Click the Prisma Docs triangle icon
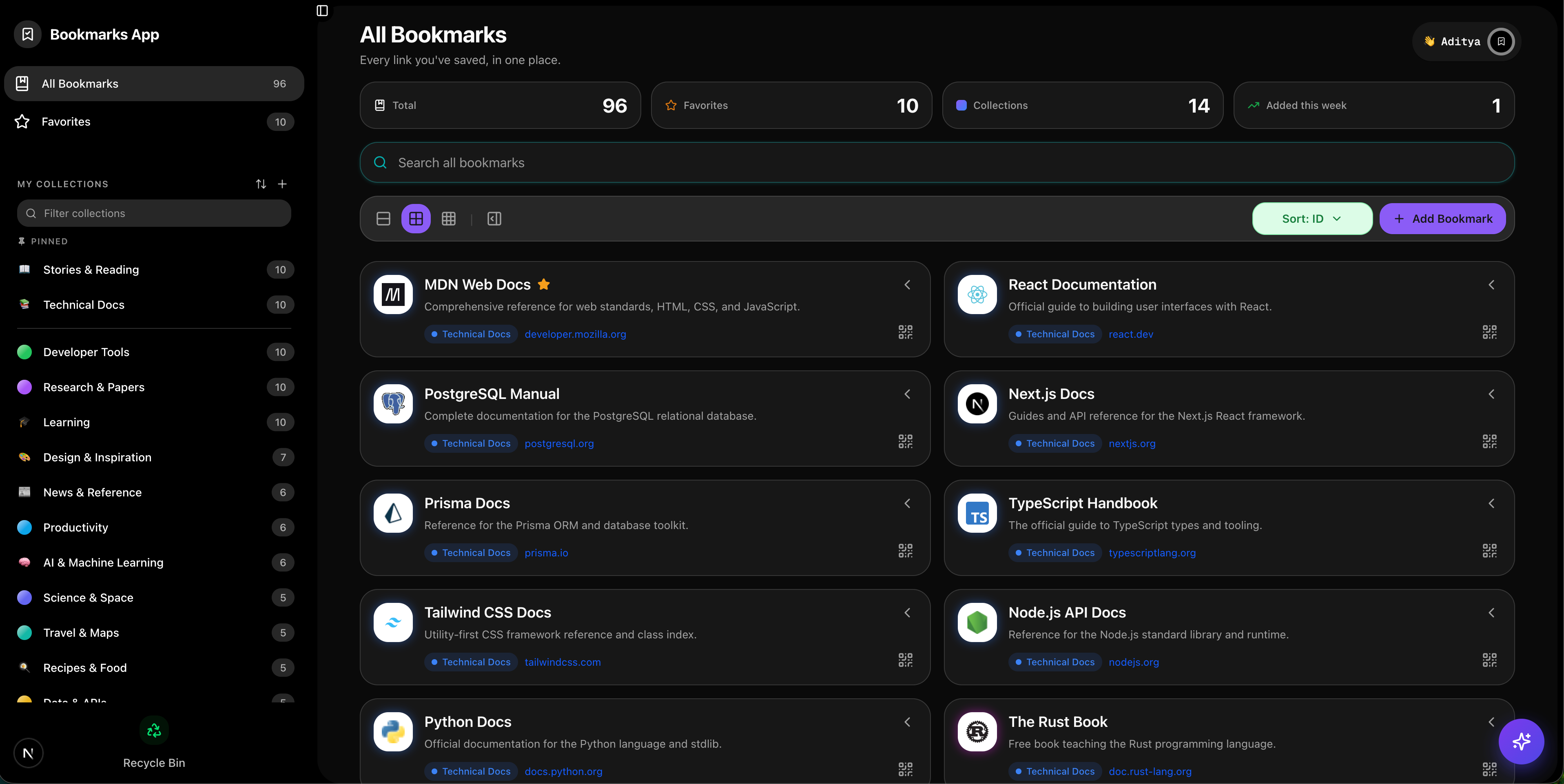The width and height of the screenshot is (1564, 784). 393,513
